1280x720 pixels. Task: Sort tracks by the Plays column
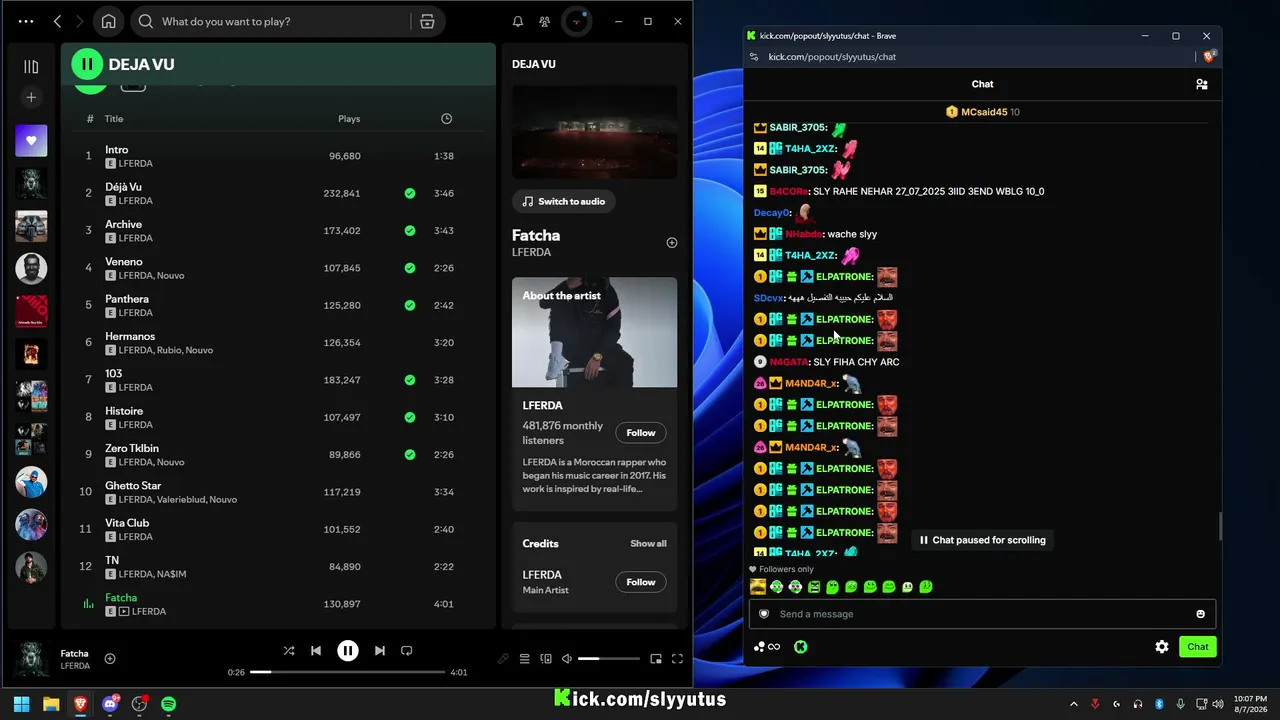349,119
